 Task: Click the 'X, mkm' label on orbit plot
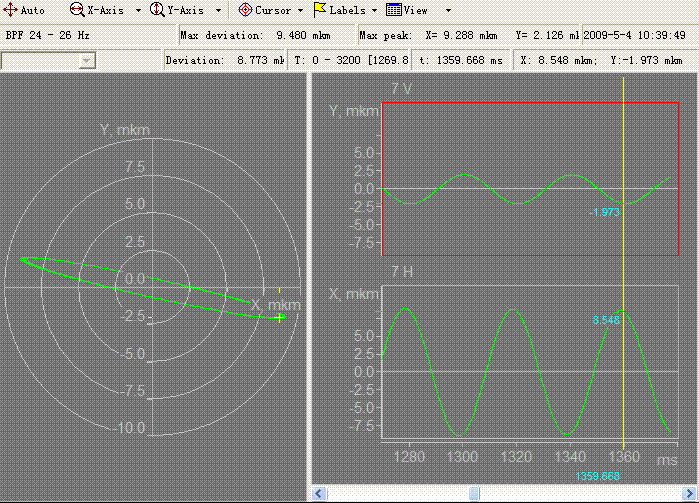[x=275, y=305]
